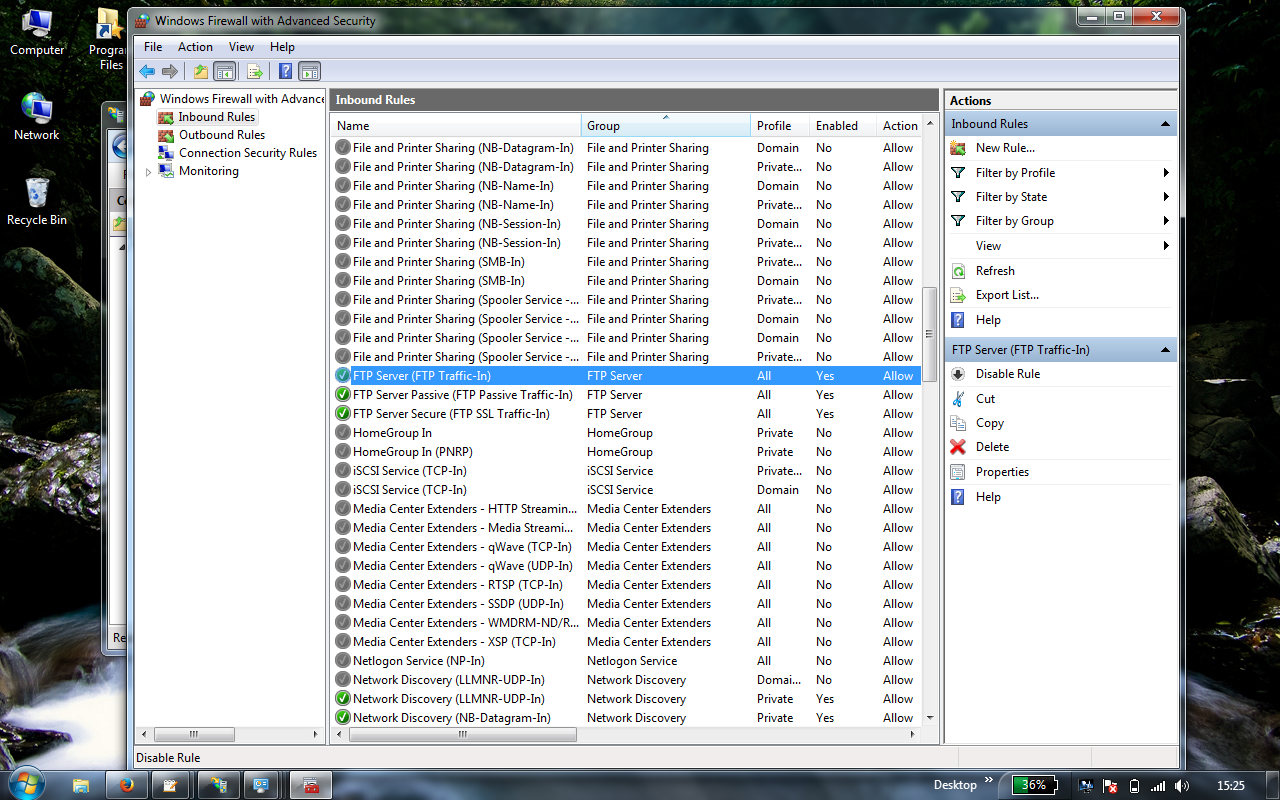Click the horizontal scrollbar of rules list
Image resolution: width=1280 pixels, height=800 pixels.
(463, 734)
